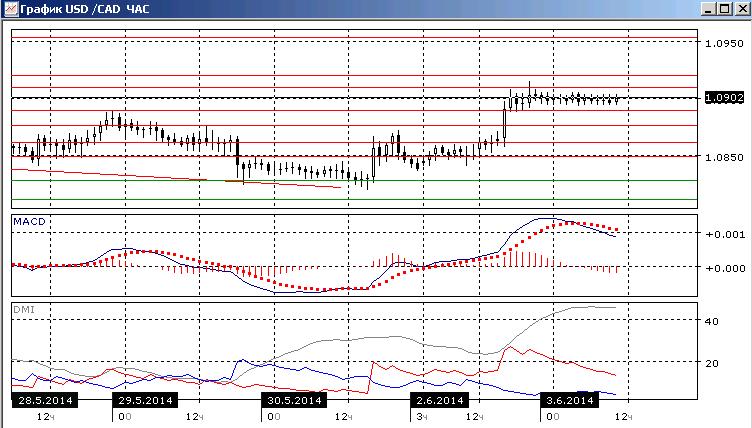Click the +0.000 MACD scale value
Screen dimensions: 752x428
pyautogui.click(x=725, y=268)
